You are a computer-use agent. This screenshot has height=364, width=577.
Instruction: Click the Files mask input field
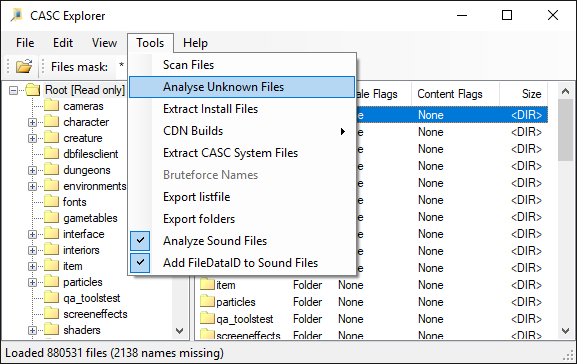click(x=121, y=67)
